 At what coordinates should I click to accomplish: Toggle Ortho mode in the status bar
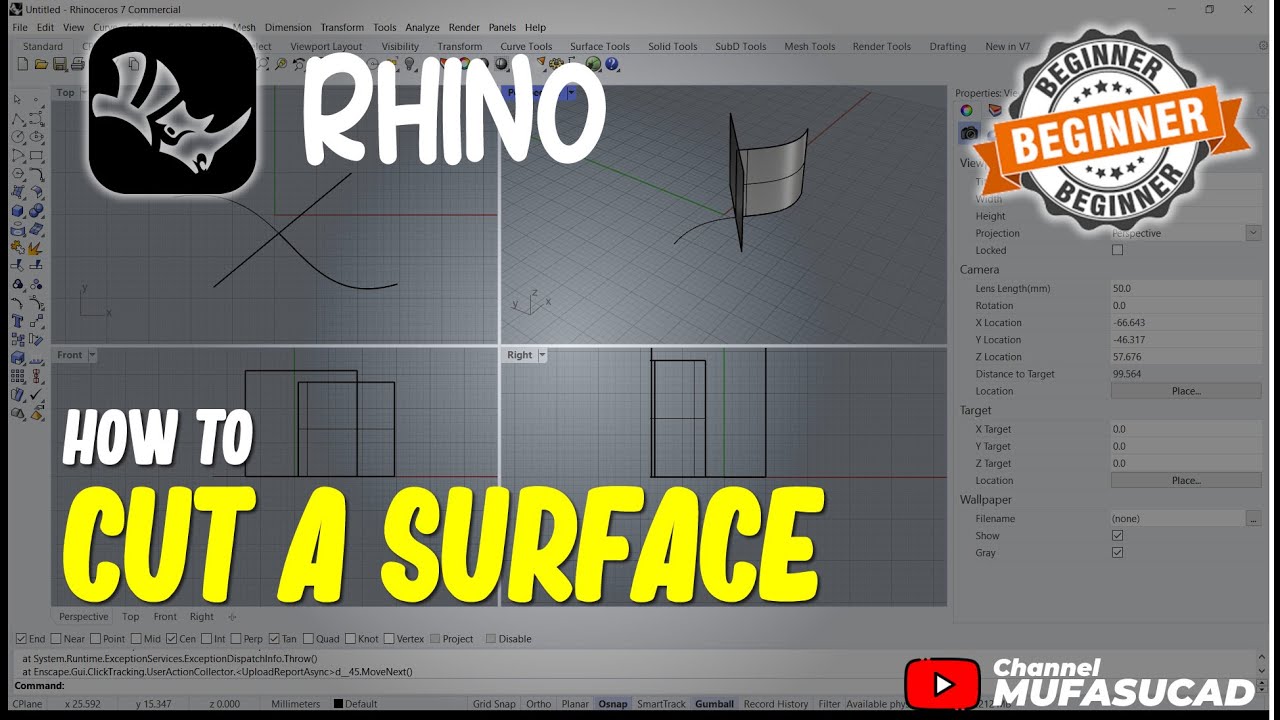(x=538, y=704)
